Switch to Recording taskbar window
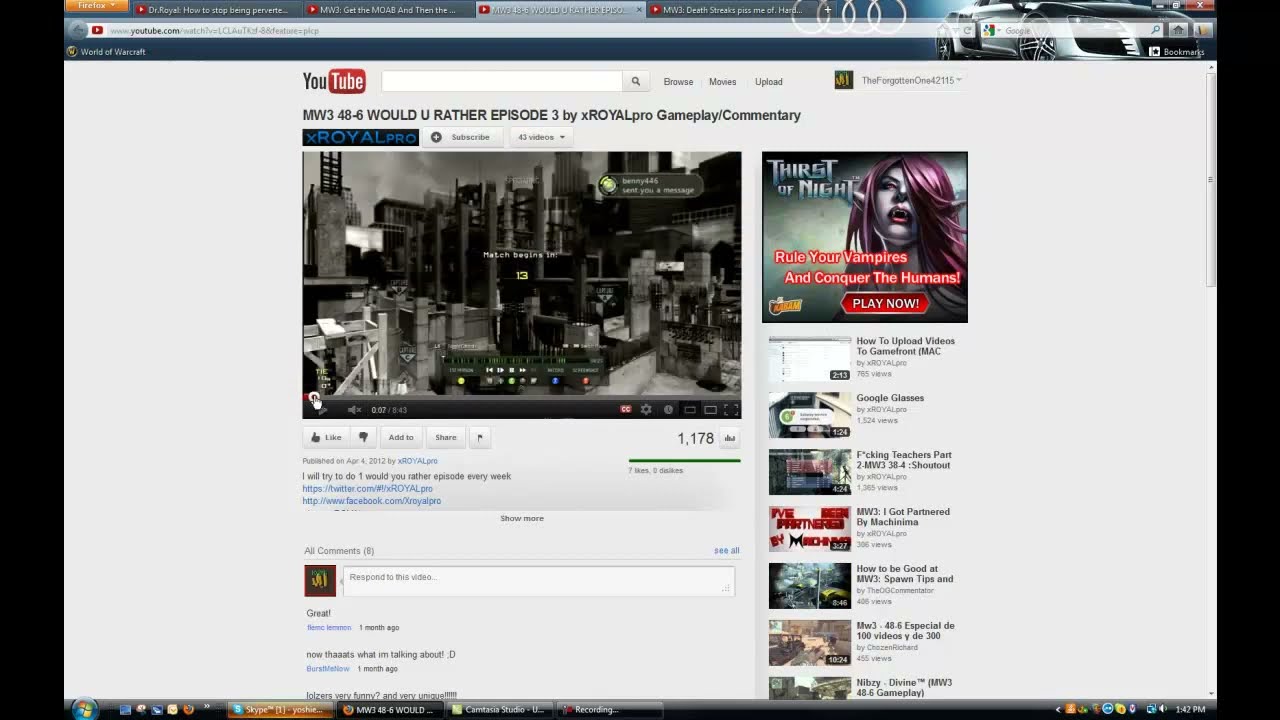The height and width of the screenshot is (720, 1280). [610, 710]
